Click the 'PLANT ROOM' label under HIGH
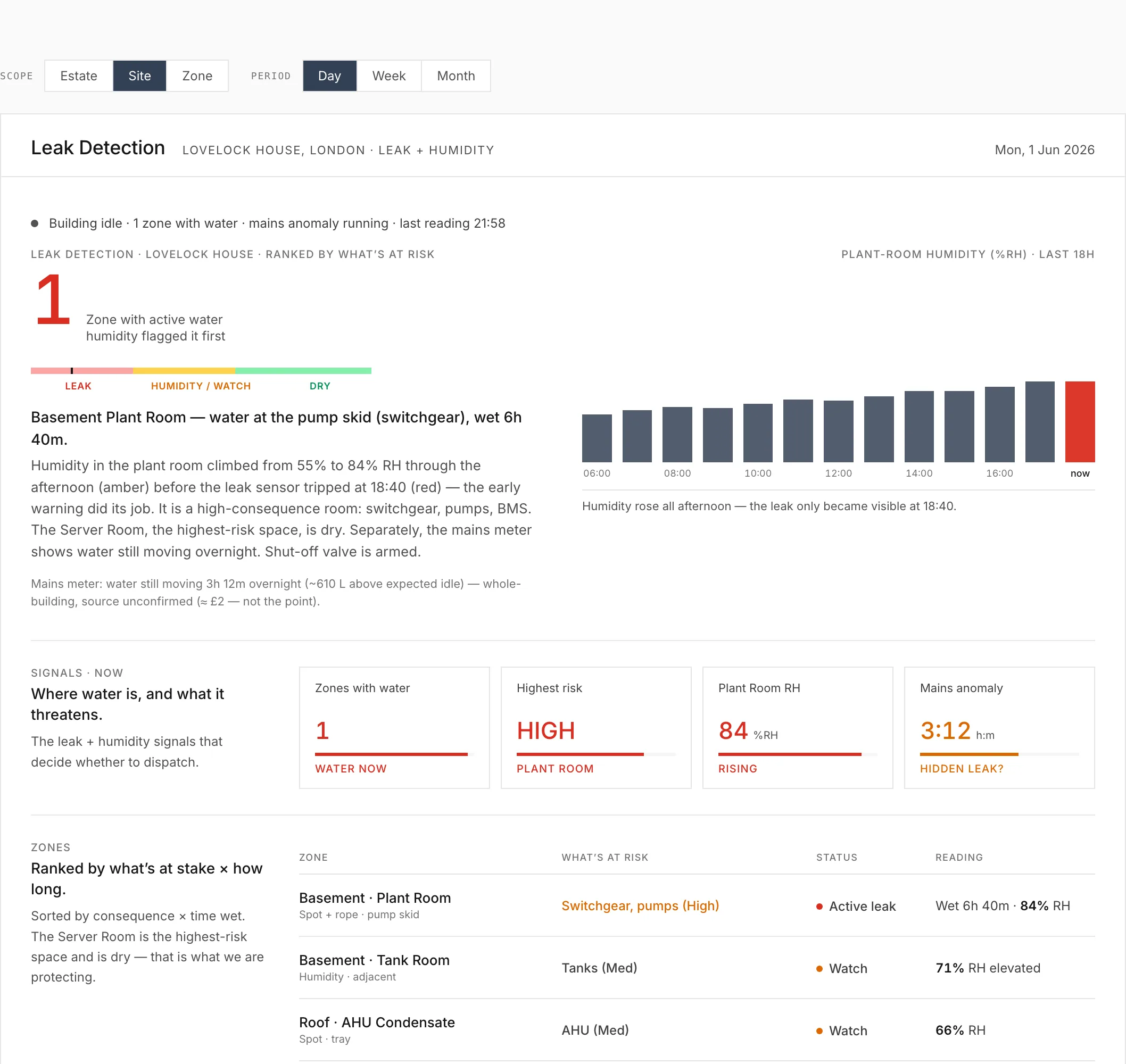Image resolution: width=1126 pixels, height=1064 pixels. coord(555,769)
